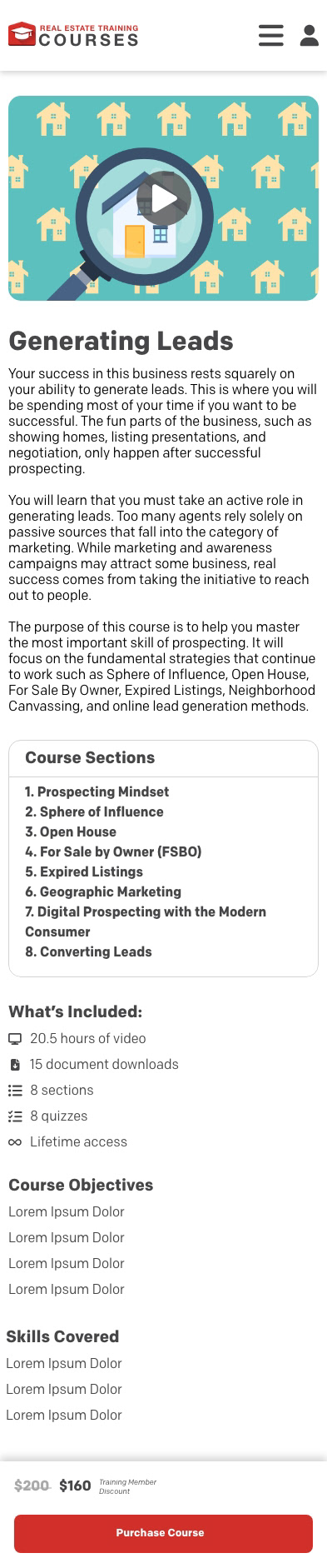Open the user account profile icon

coord(310,35)
